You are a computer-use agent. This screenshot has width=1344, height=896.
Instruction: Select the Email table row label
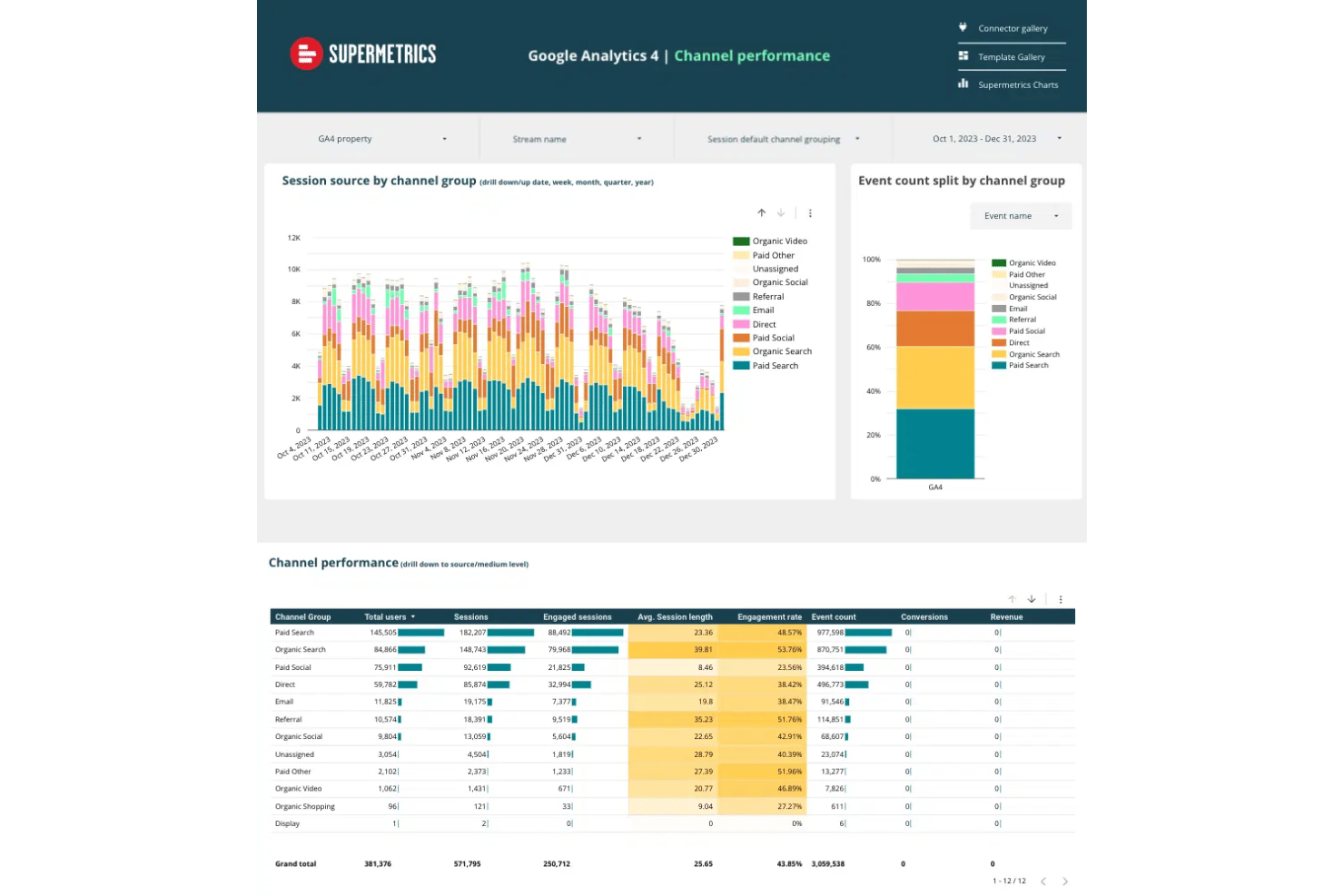[x=284, y=702]
